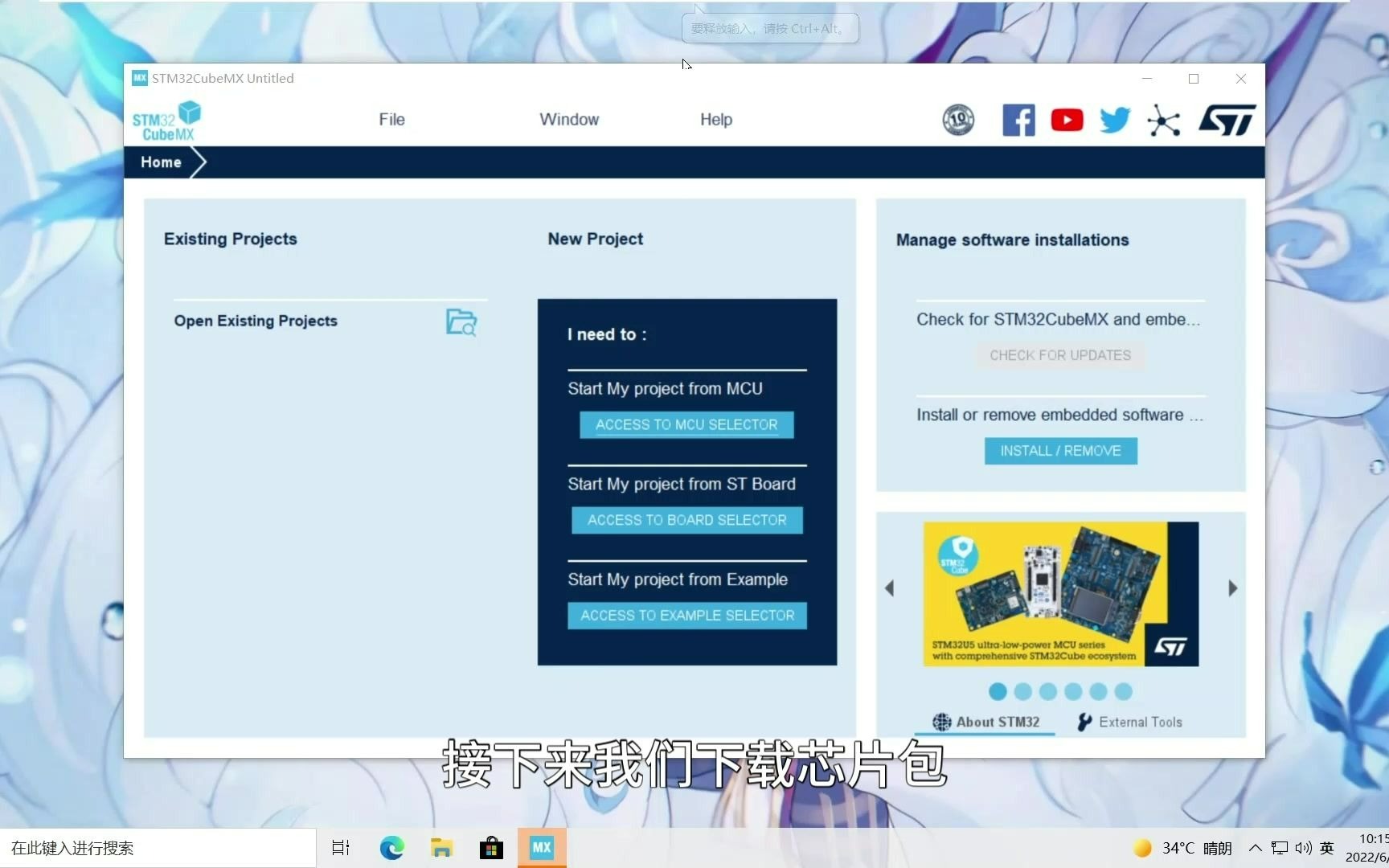Switch to About STM32 tab
Screen dimensions: 1389x868
985,722
